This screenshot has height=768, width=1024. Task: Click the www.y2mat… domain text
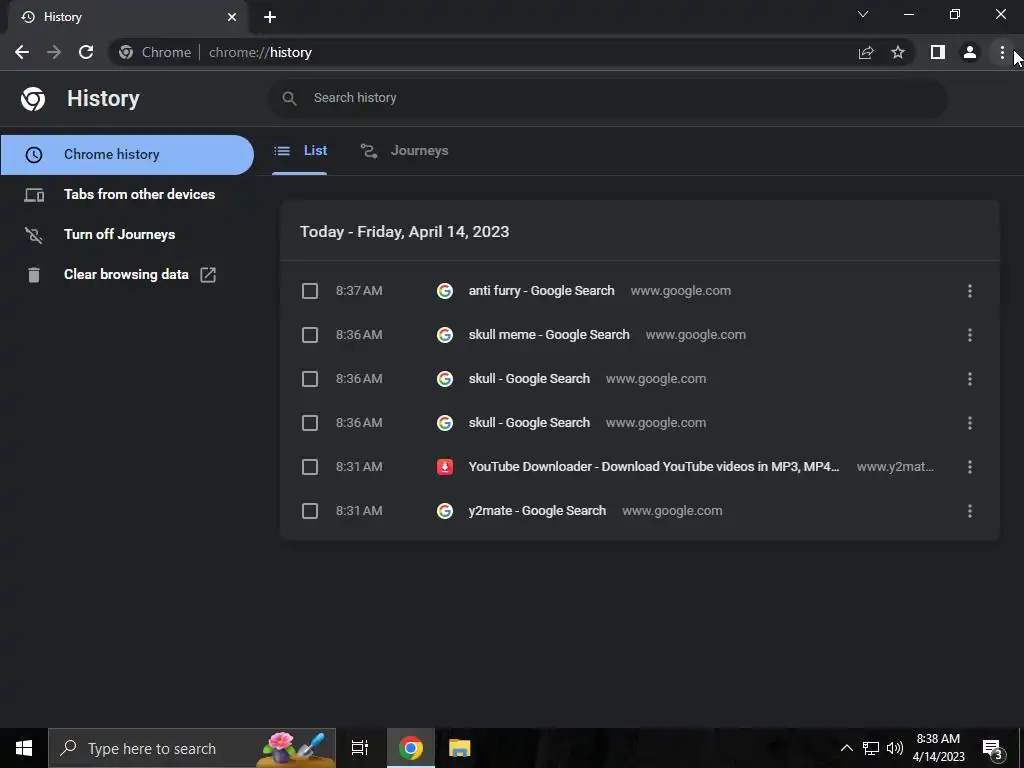click(895, 467)
